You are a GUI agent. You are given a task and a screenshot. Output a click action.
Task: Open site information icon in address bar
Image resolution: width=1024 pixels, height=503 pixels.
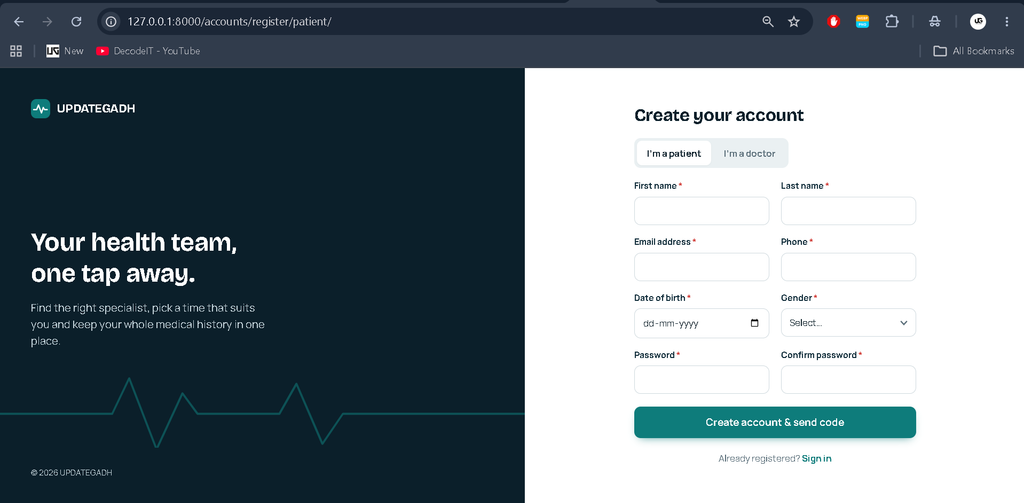coord(112,22)
